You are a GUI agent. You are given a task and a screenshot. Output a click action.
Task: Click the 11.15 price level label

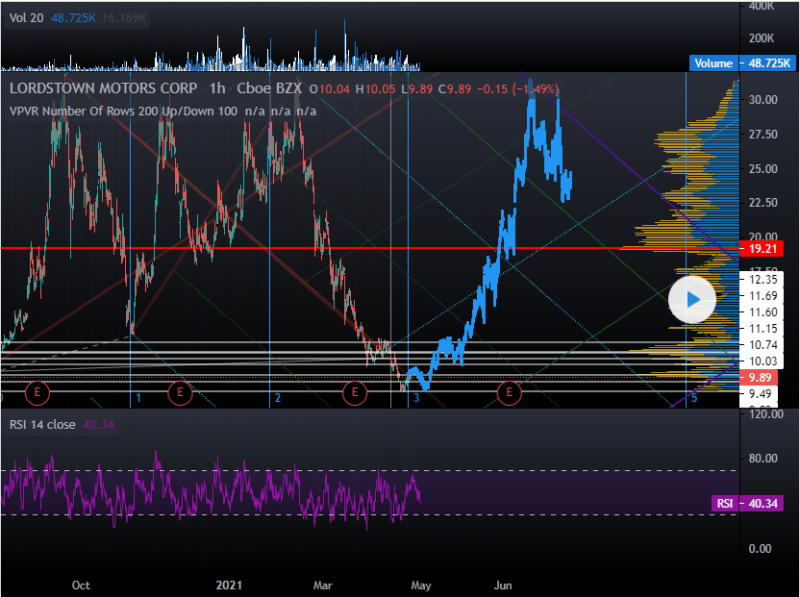[x=763, y=329]
